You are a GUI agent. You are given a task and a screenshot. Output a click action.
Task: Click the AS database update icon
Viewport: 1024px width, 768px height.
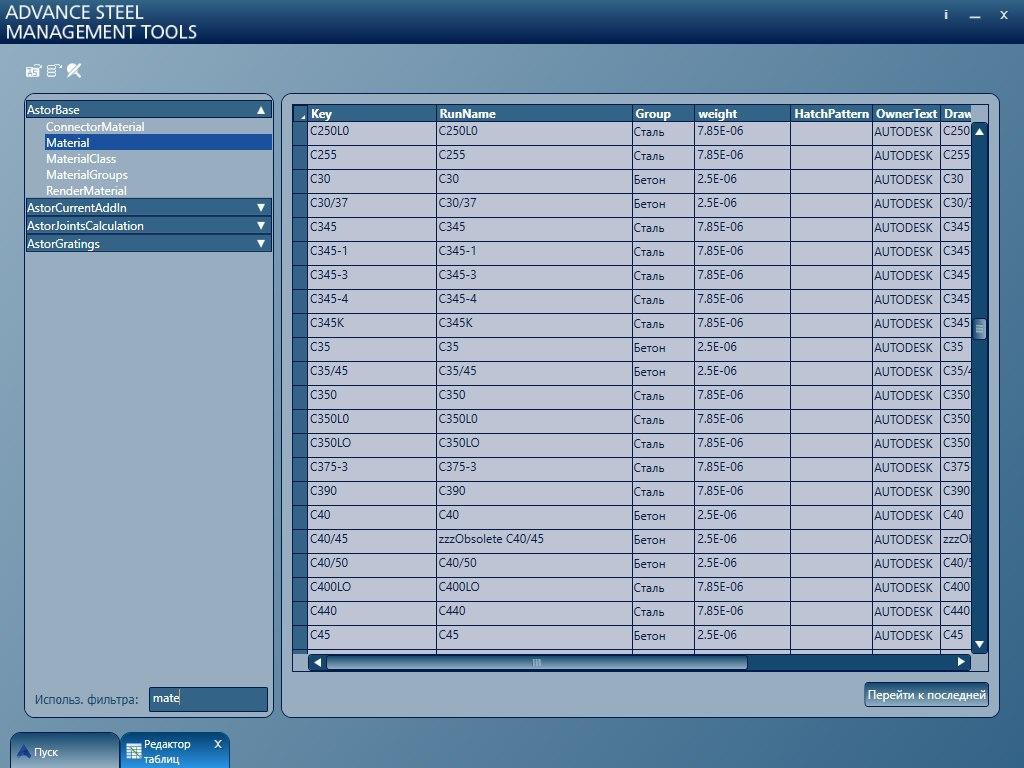click(x=33, y=71)
